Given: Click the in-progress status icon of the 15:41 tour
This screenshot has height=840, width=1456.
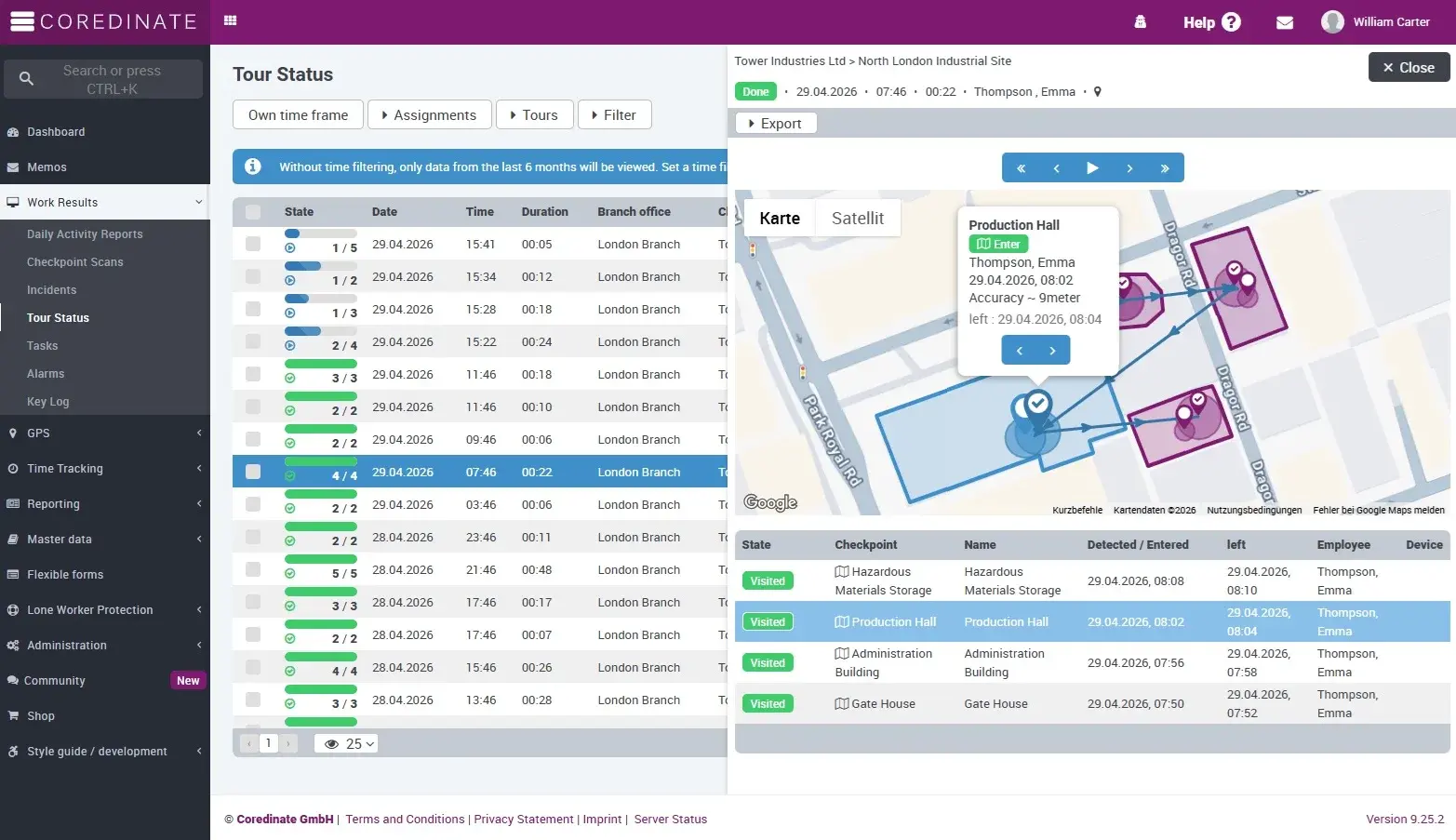Looking at the screenshot, I should coord(290,248).
